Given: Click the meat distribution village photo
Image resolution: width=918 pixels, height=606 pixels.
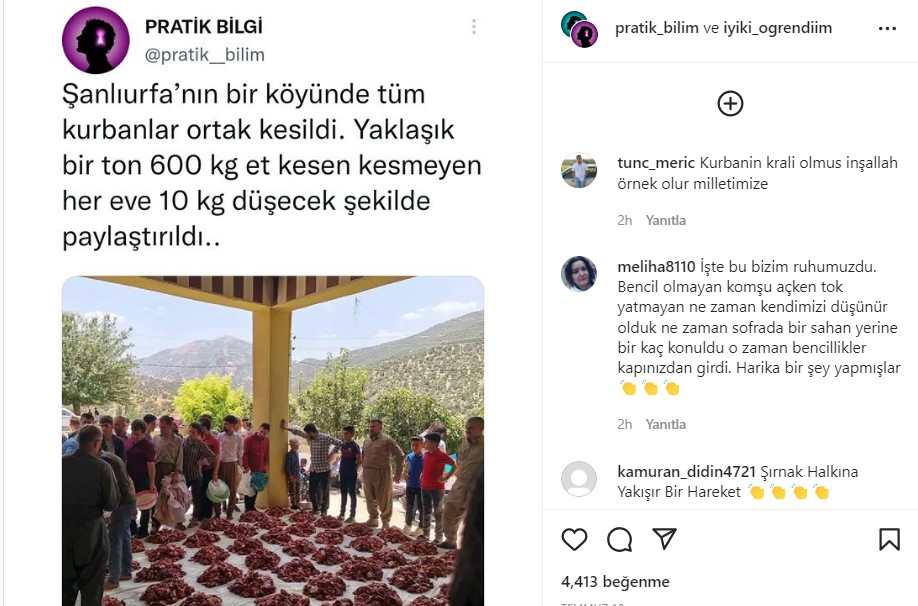Looking at the screenshot, I should point(273,441).
